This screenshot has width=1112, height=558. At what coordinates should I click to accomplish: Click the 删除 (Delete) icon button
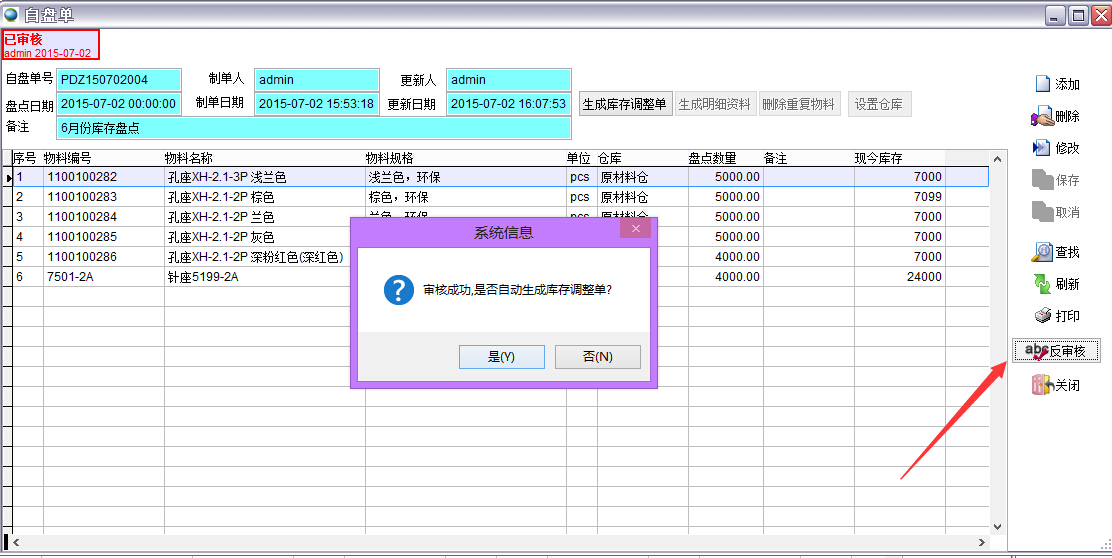point(1056,116)
